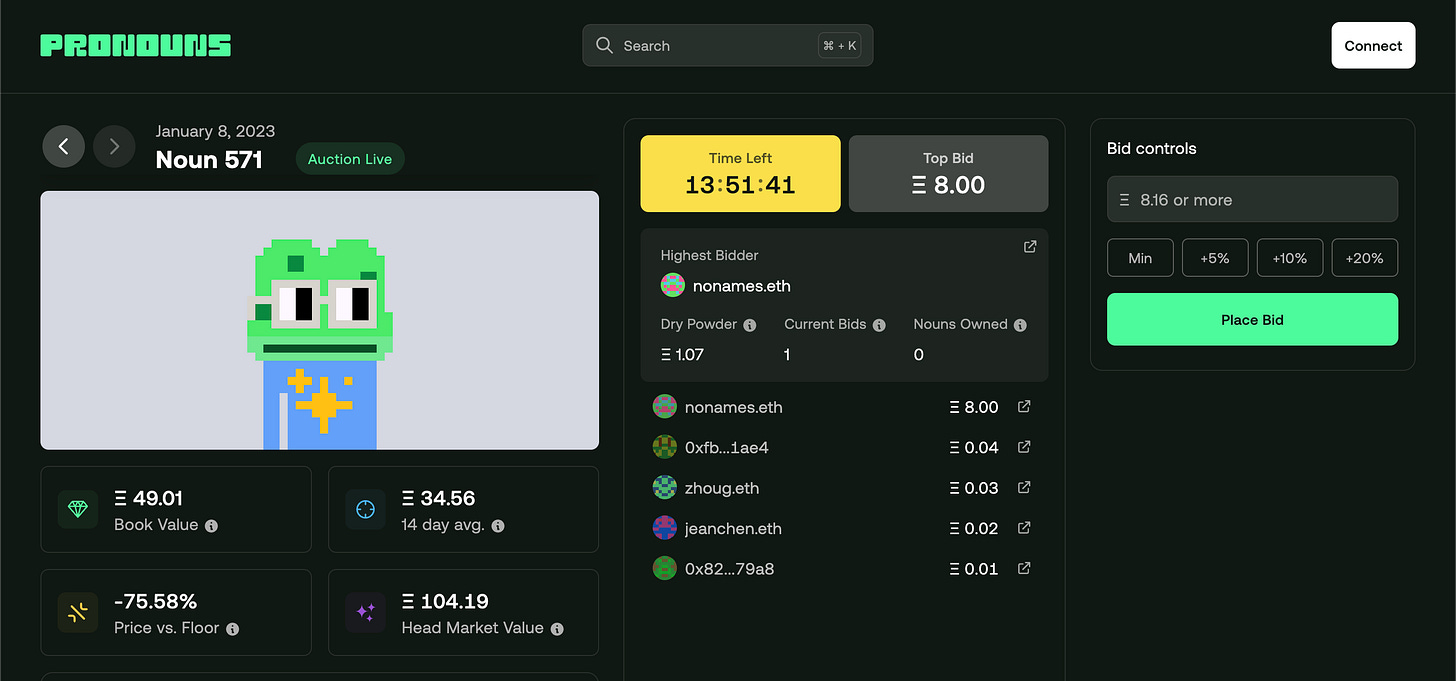Open external link for Ξ 0.04 bid
The height and width of the screenshot is (681, 1456).
(1024, 447)
